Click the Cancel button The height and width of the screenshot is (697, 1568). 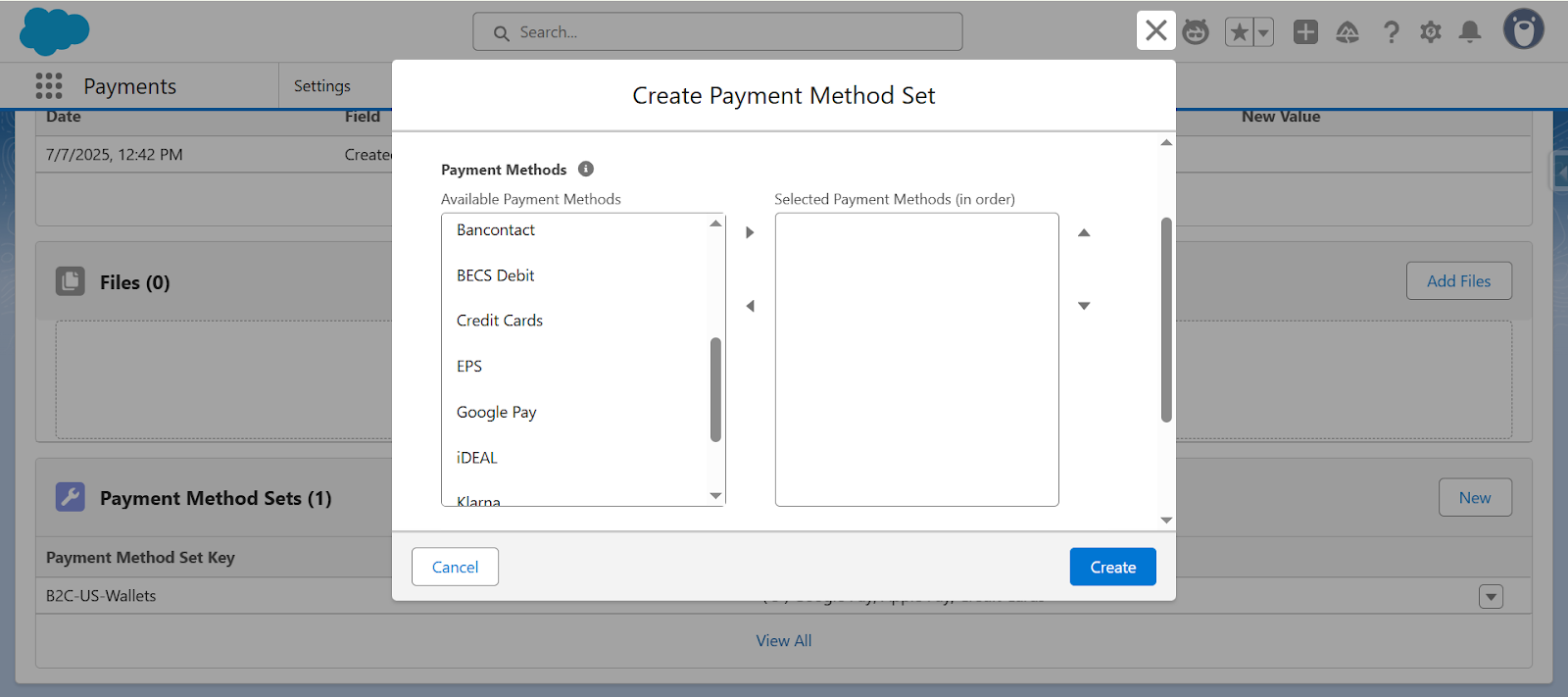pos(455,567)
